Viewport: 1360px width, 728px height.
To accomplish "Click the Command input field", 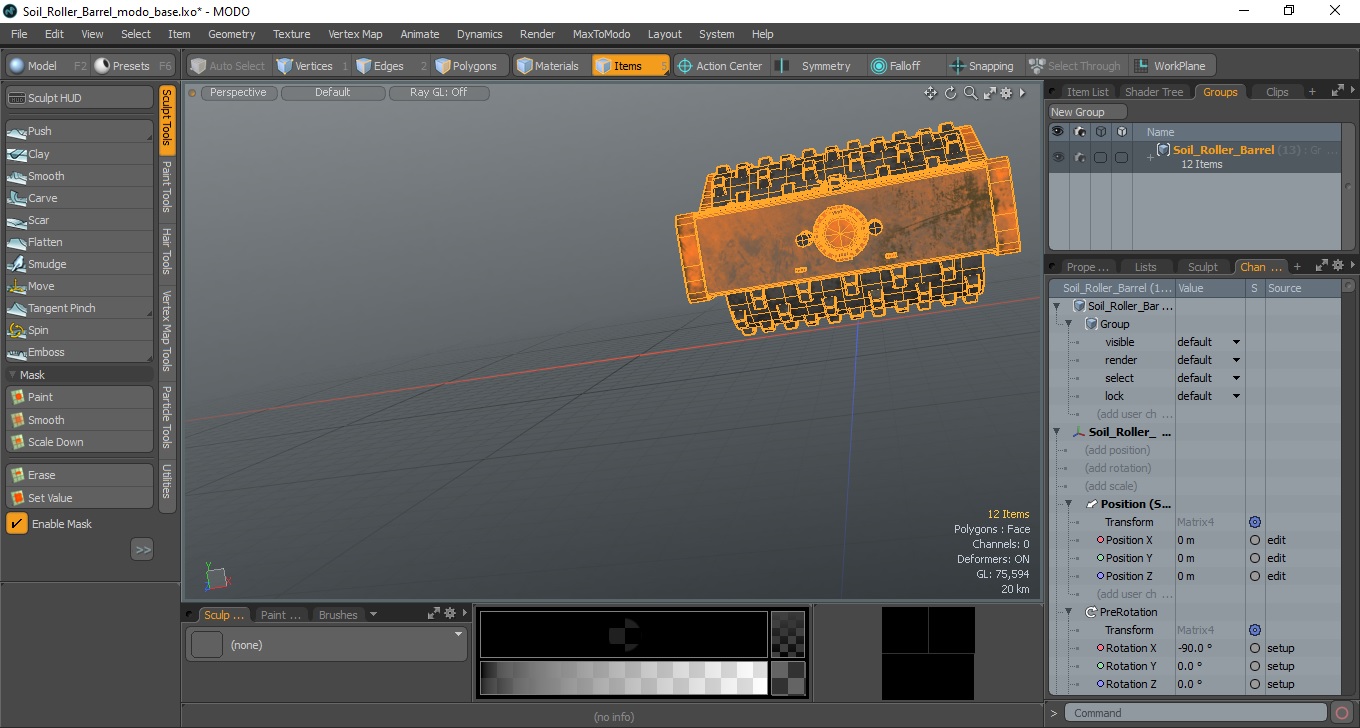I will tap(1196, 713).
